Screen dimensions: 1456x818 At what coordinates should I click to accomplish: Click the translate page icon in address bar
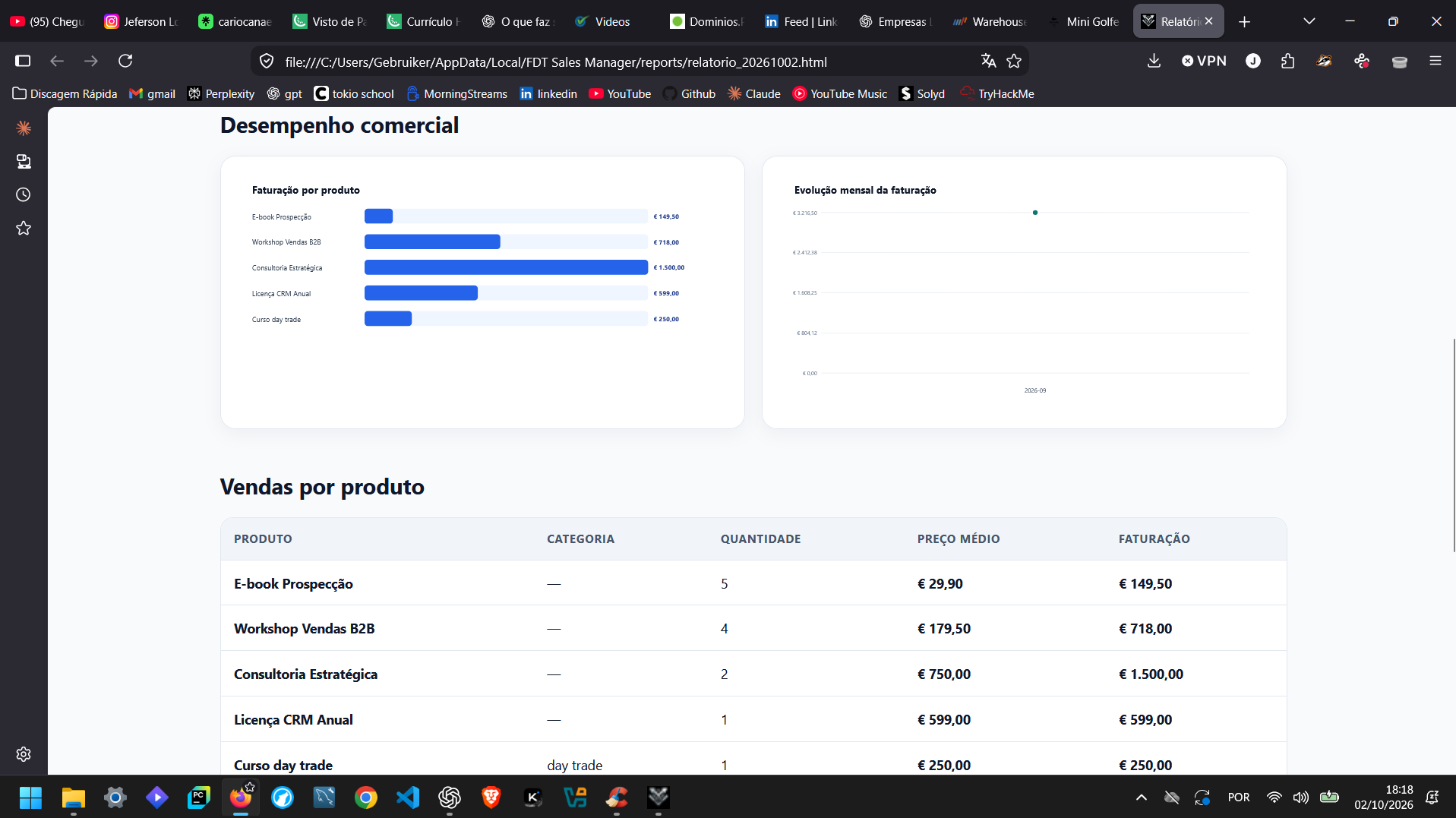coord(988,61)
